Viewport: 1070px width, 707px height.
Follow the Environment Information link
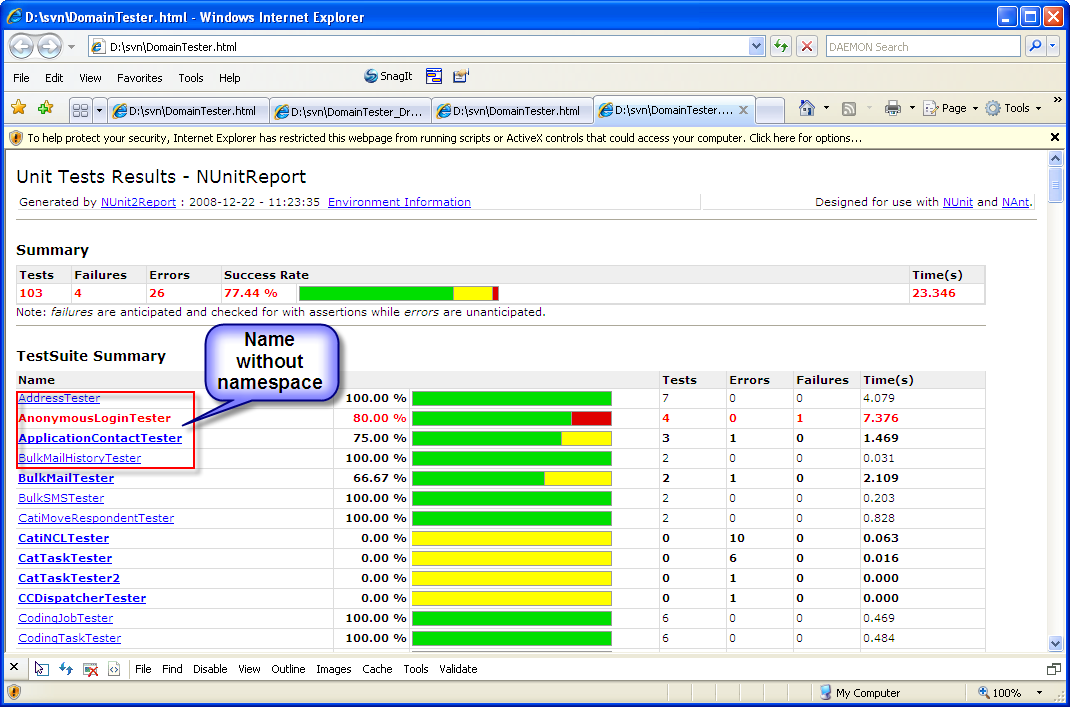pyautogui.click(x=399, y=202)
